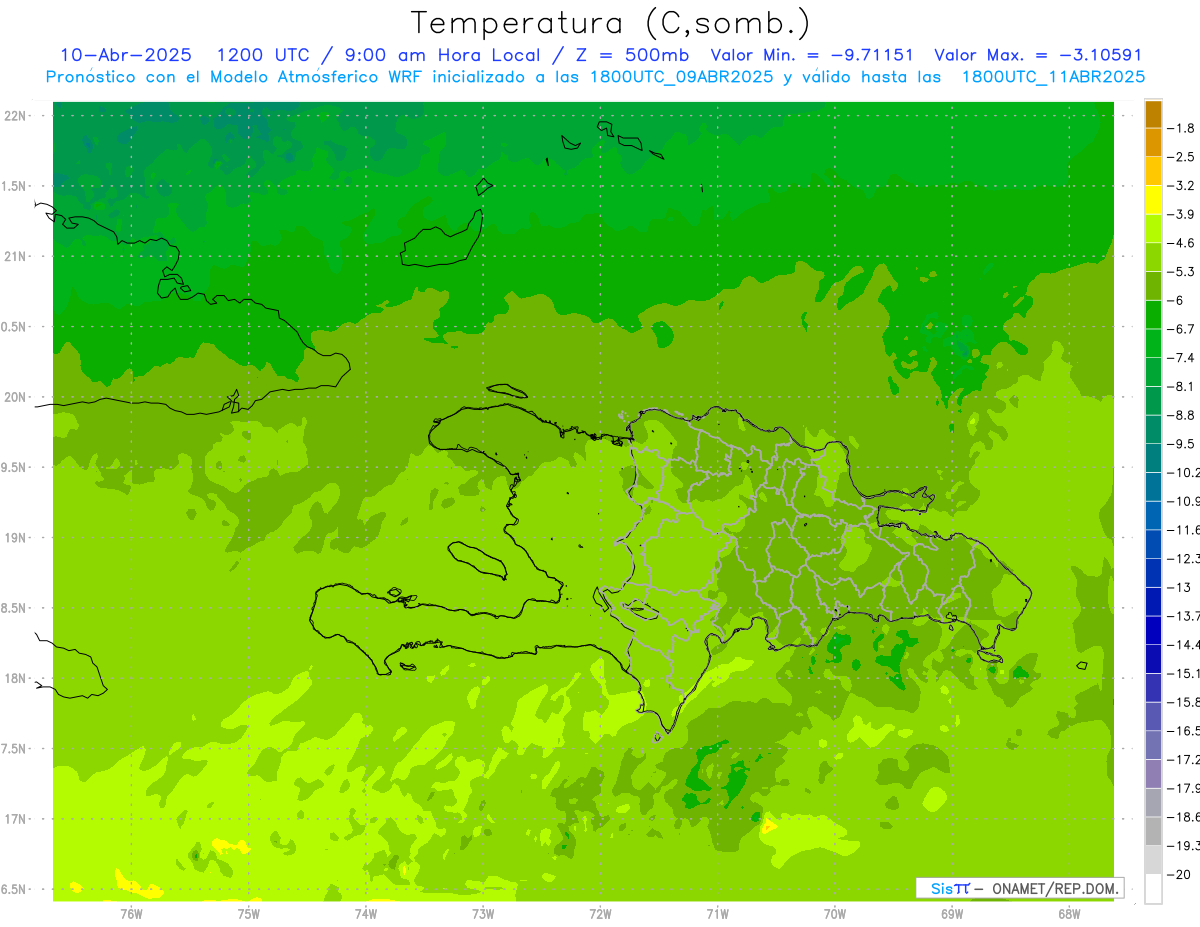Click the "76W" longitude label
Screen dimensions: 1200x927
point(131,913)
